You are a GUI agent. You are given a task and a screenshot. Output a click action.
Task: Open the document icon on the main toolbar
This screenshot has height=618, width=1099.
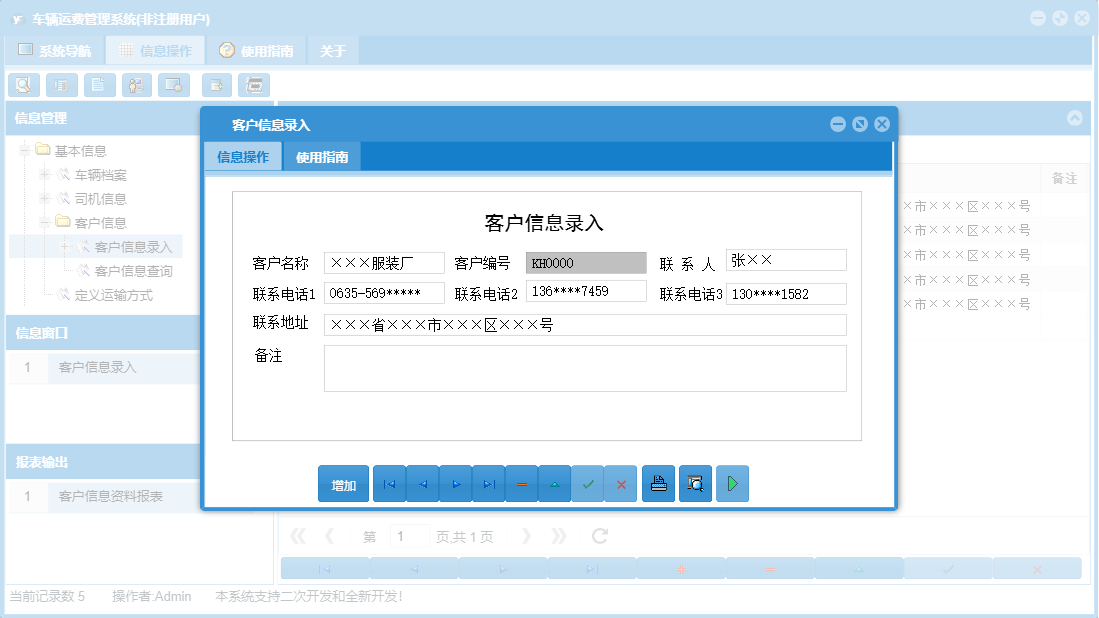click(x=99, y=85)
